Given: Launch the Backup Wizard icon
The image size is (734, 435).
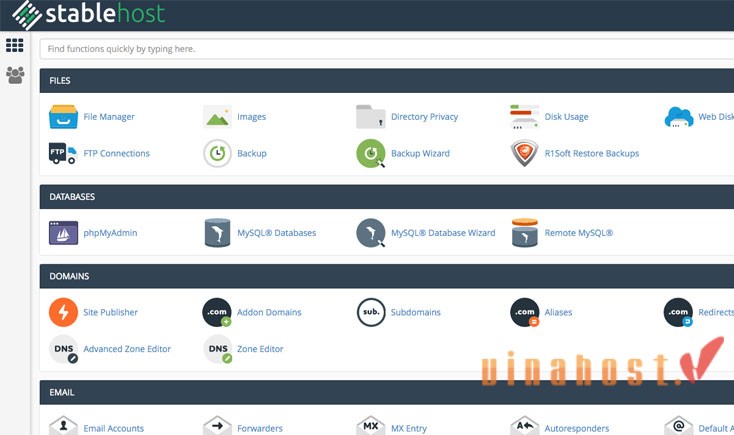Looking at the screenshot, I should click(371, 153).
